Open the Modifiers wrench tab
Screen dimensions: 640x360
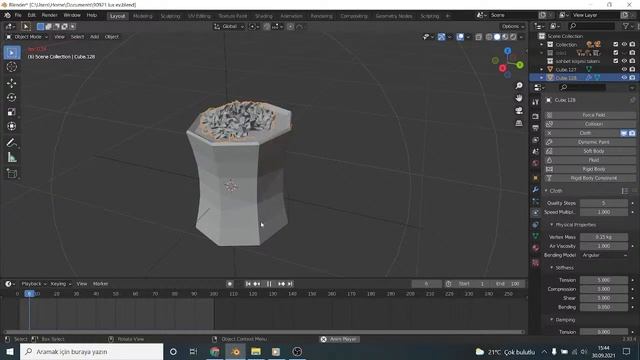pyautogui.click(x=536, y=190)
